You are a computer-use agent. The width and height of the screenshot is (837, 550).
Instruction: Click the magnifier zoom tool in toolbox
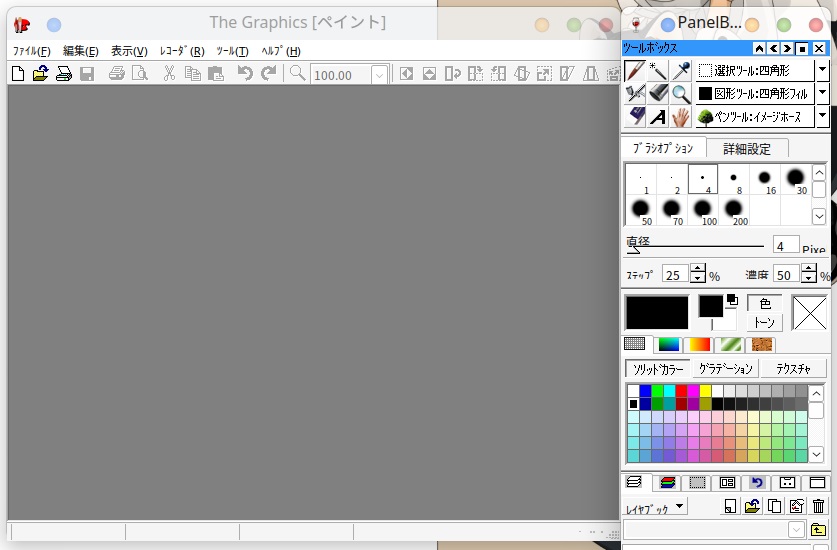681,93
